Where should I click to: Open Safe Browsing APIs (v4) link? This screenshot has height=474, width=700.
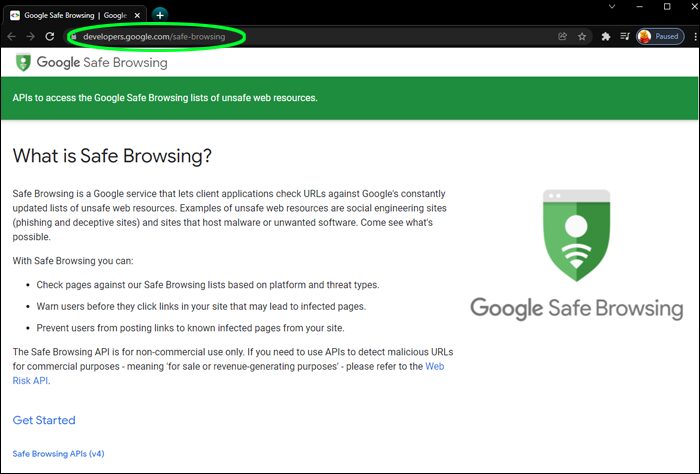(x=58, y=453)
